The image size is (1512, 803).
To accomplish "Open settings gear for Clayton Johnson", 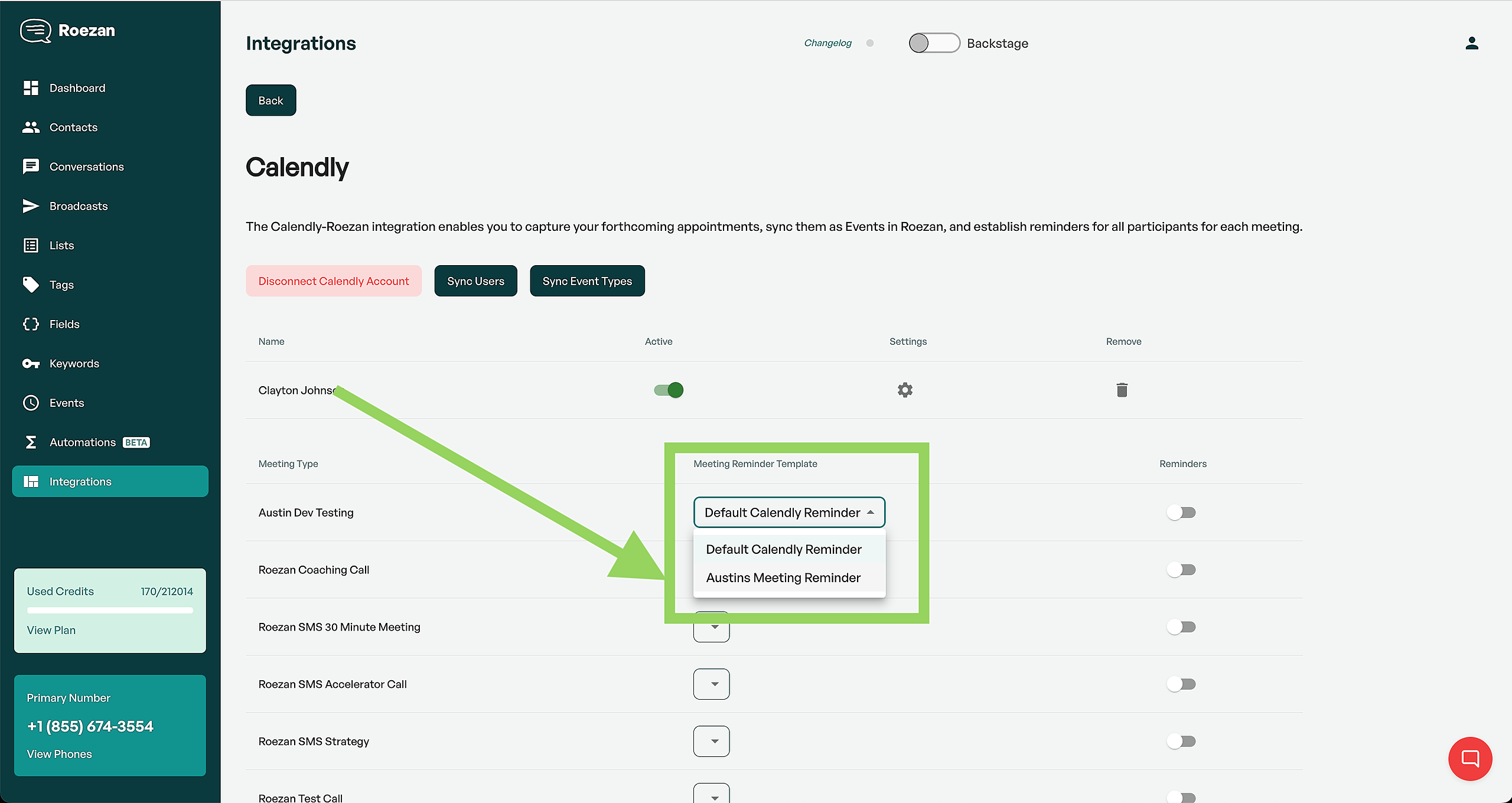I will tap(905, 390).
